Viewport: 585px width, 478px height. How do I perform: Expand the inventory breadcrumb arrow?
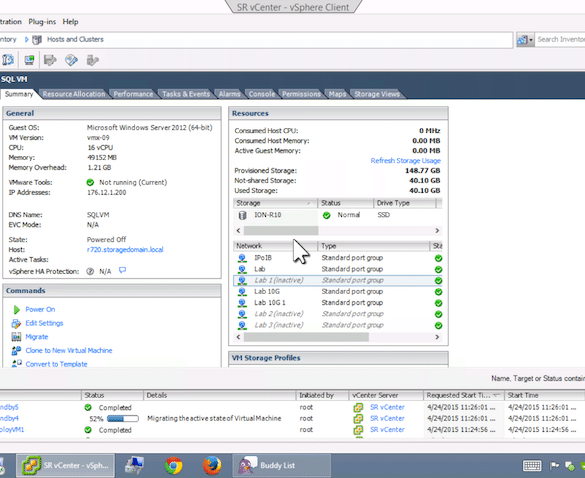point(26,39)
